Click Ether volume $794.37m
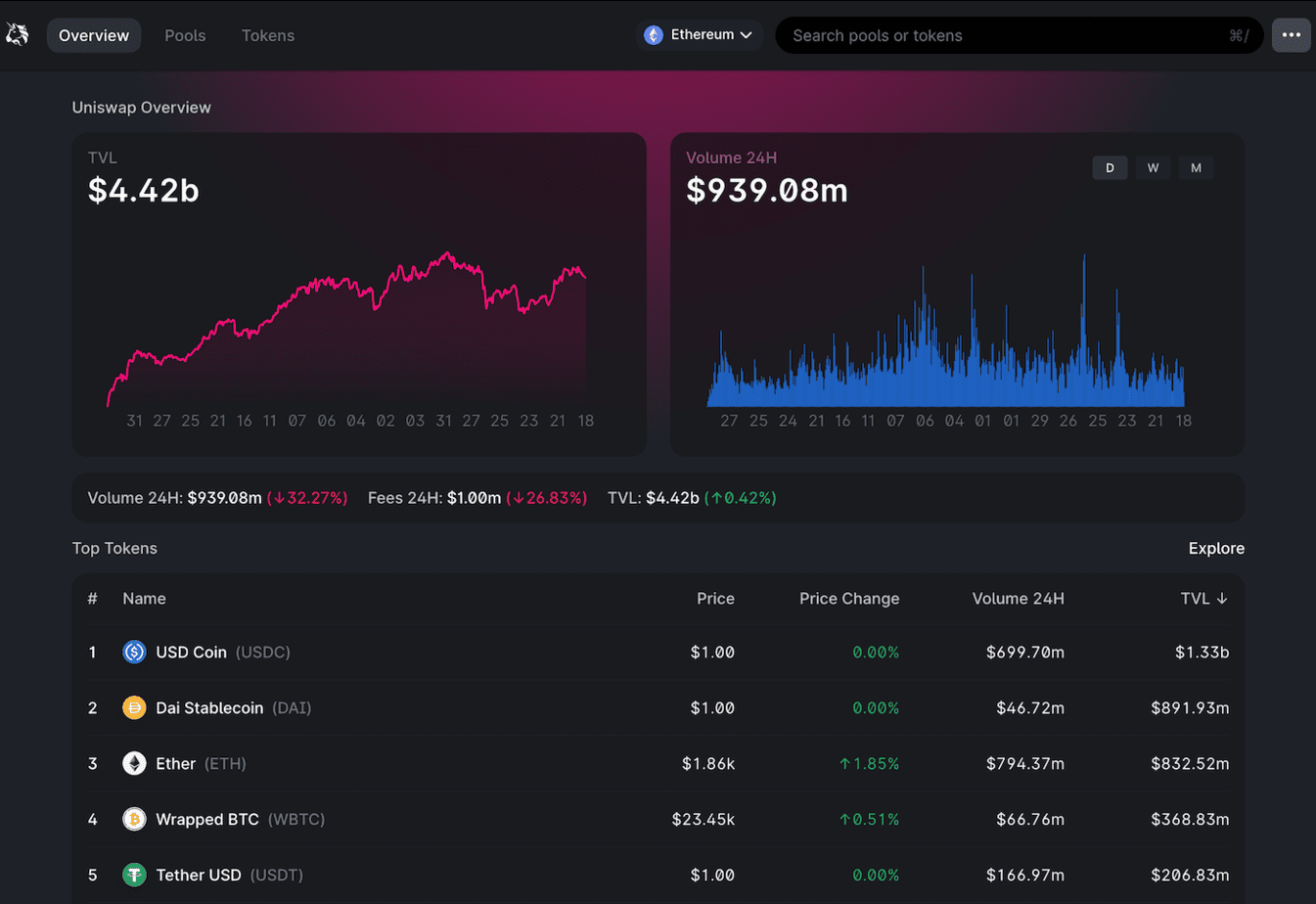1316x904 pixels. coord(1025,763)
